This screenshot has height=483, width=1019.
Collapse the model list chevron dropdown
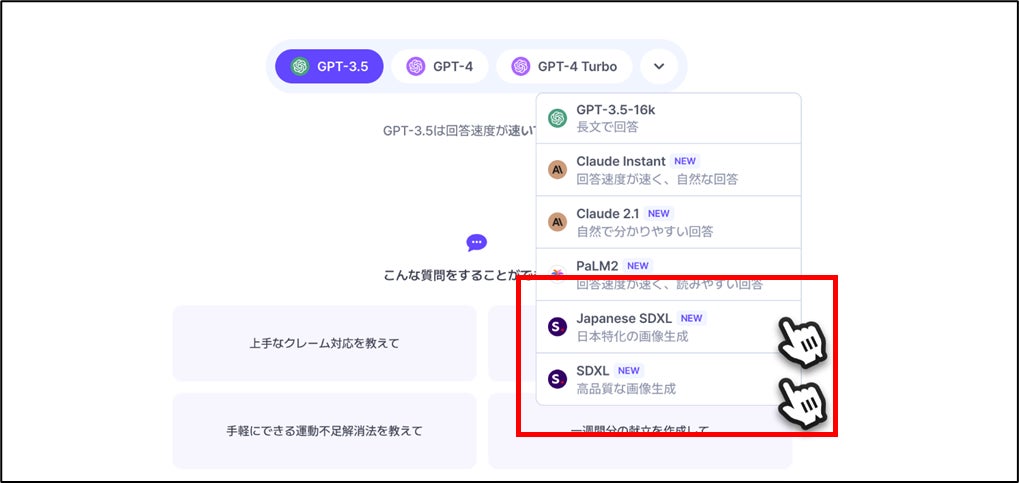(659, 66)
